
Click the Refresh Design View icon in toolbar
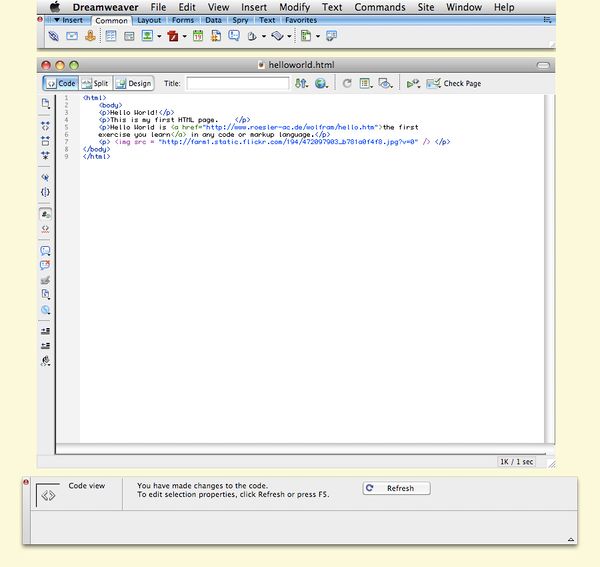347,84
